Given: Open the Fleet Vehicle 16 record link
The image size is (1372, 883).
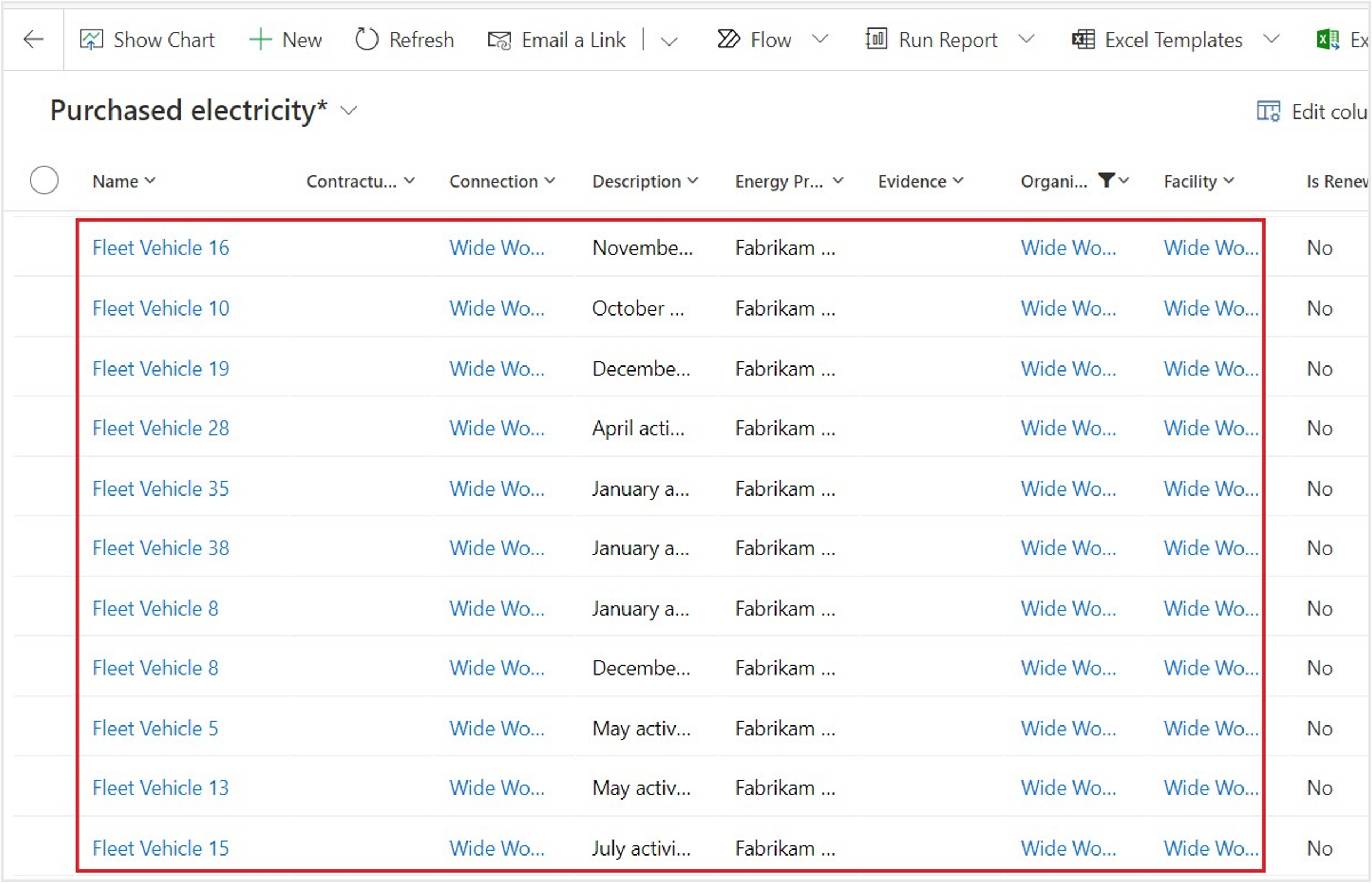Looking at the screenshot, I should click(x=161, y=248).
